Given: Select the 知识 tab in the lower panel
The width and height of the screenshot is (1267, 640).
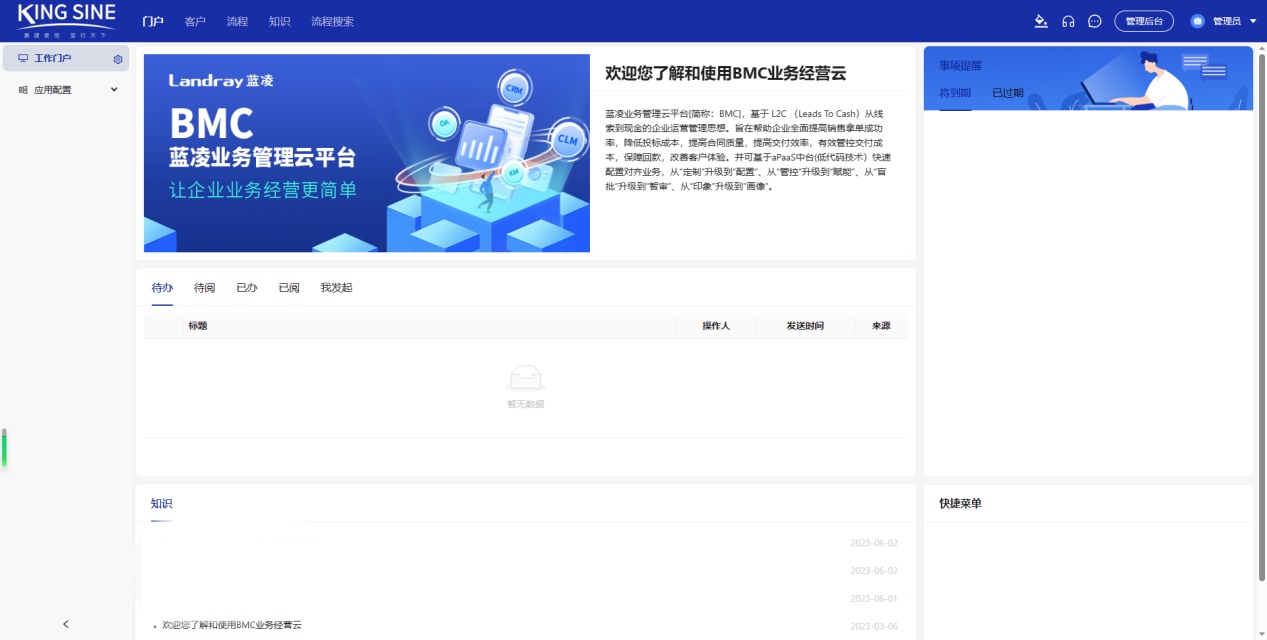Looking at the screenshot, I should 162,504.
